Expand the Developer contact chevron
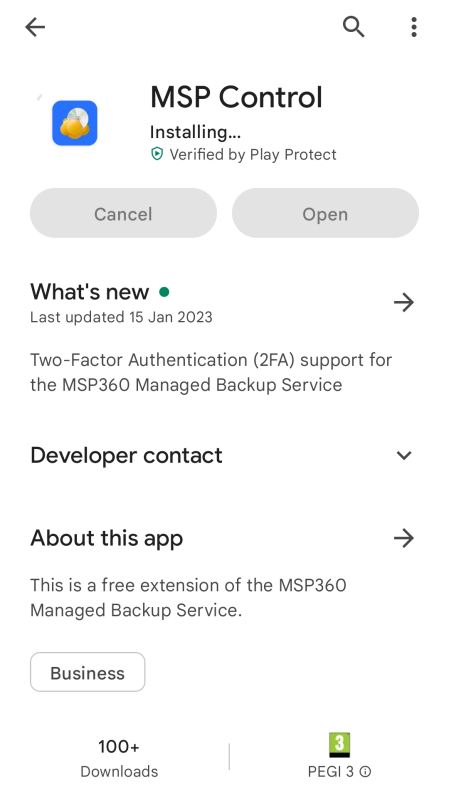The image size is (449, 800). coord(404,455)
